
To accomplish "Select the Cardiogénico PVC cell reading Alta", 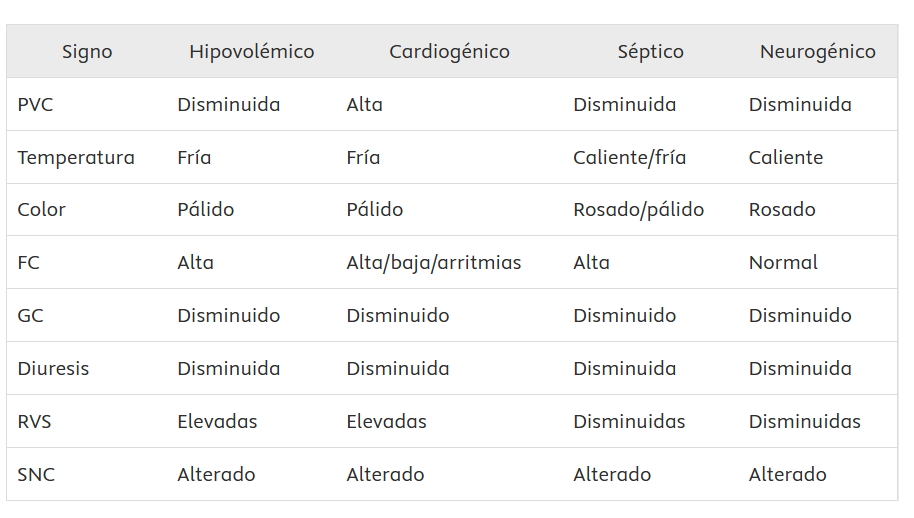I will tap(364, 105).
